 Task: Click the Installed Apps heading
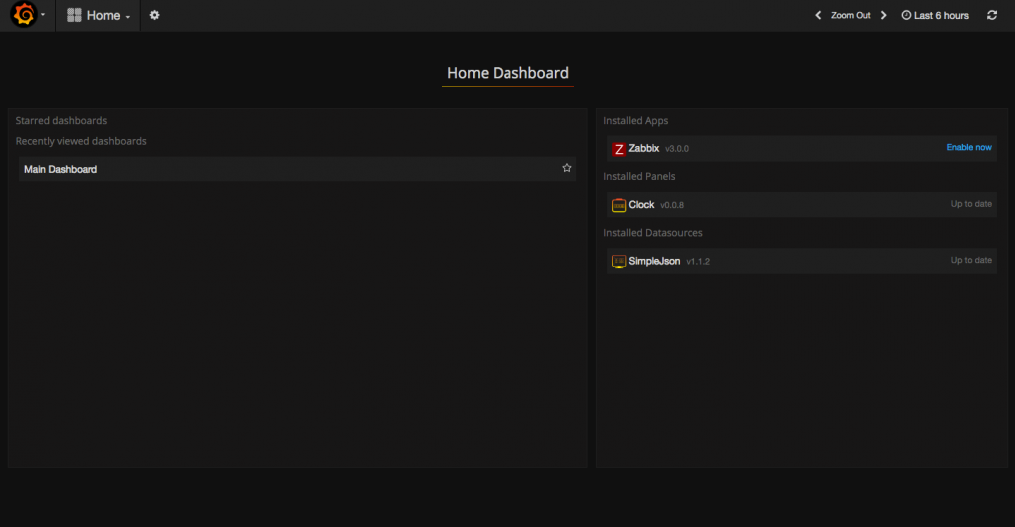[636, 120]
